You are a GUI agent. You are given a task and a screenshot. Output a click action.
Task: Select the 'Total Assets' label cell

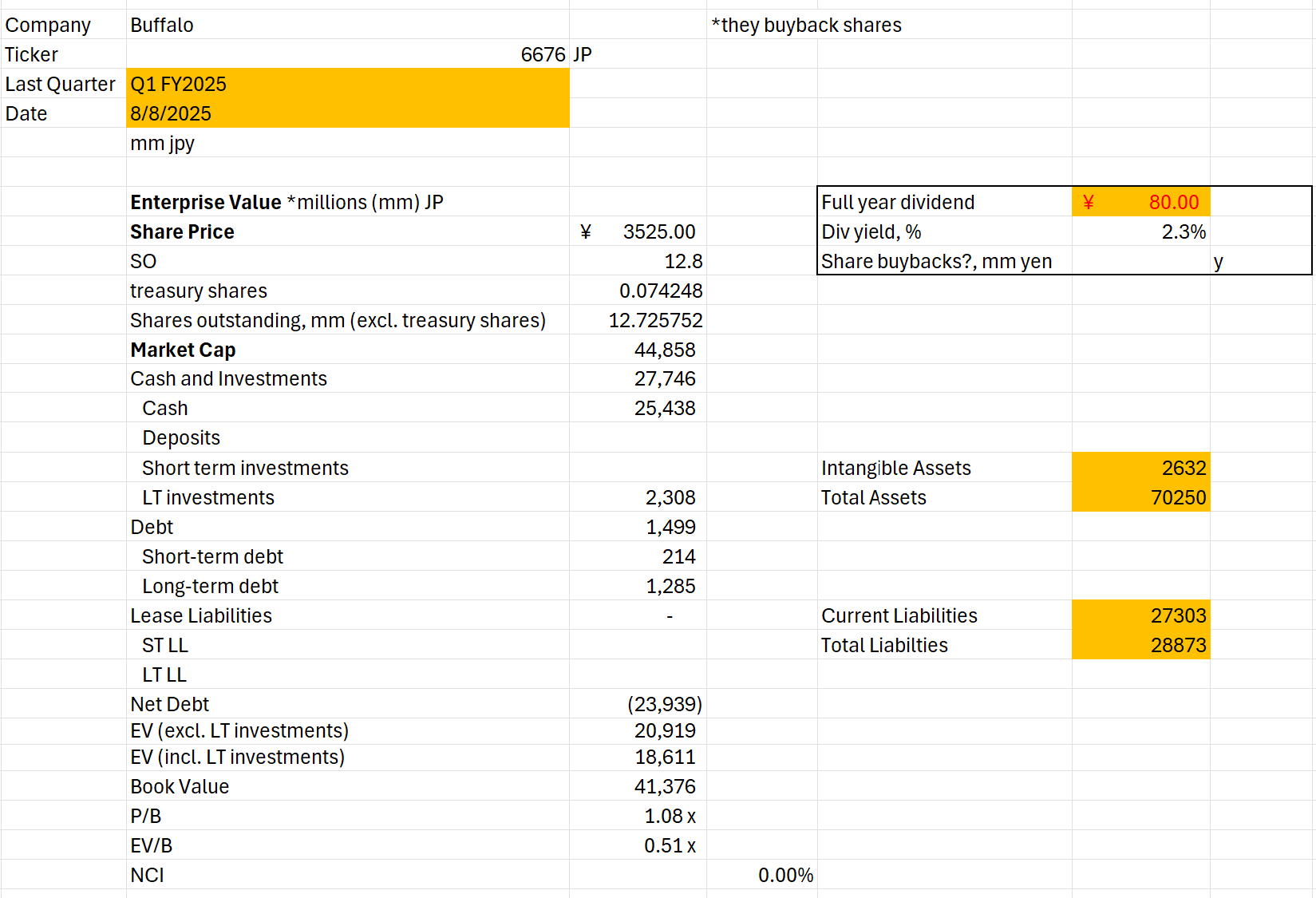[x=945, y=497]
